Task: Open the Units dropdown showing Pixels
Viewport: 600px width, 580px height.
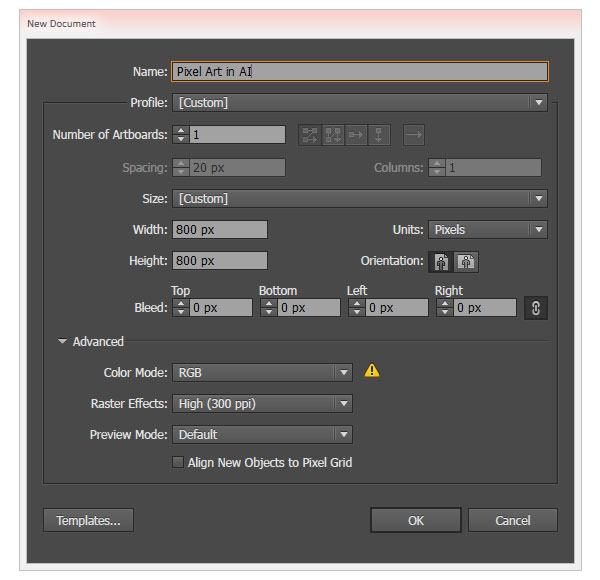Action: point(488,230)
